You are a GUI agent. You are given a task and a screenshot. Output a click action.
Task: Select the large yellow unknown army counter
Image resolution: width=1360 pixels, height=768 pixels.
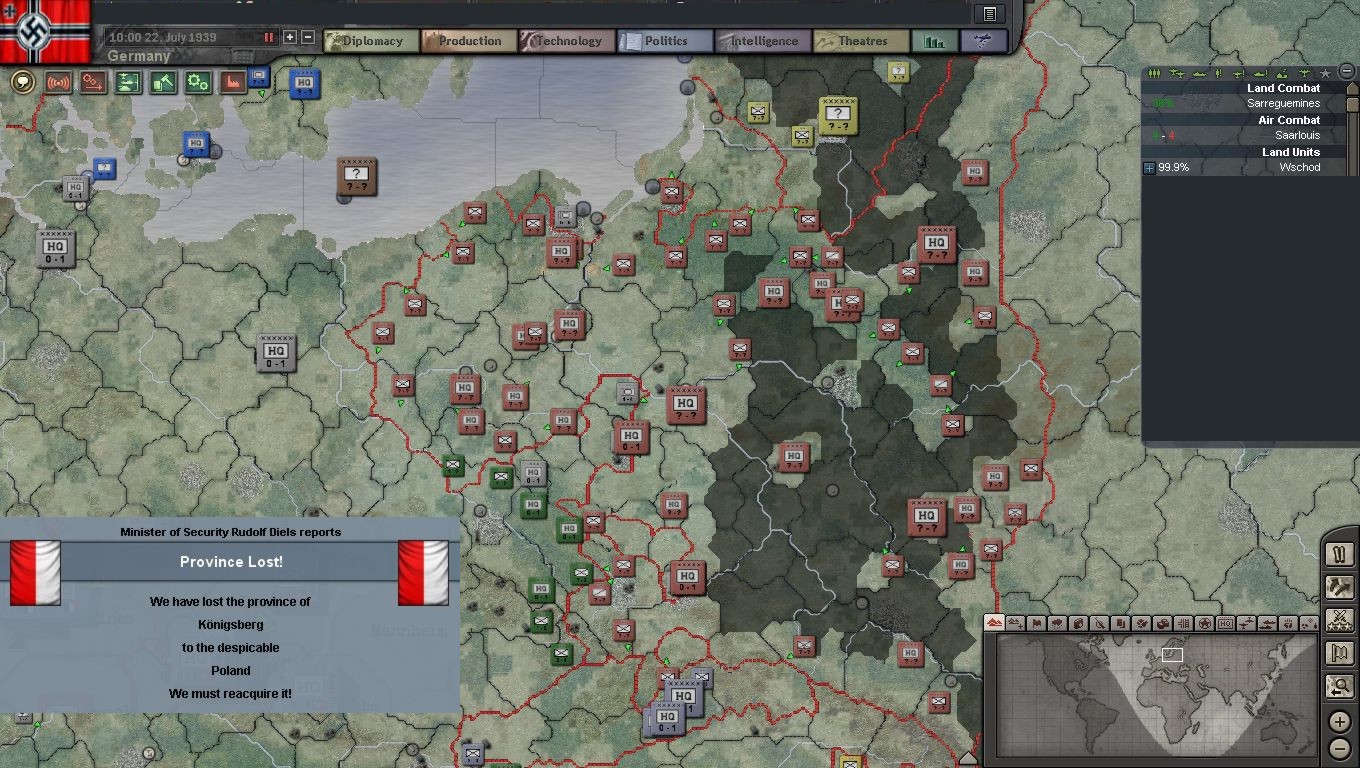838,115
